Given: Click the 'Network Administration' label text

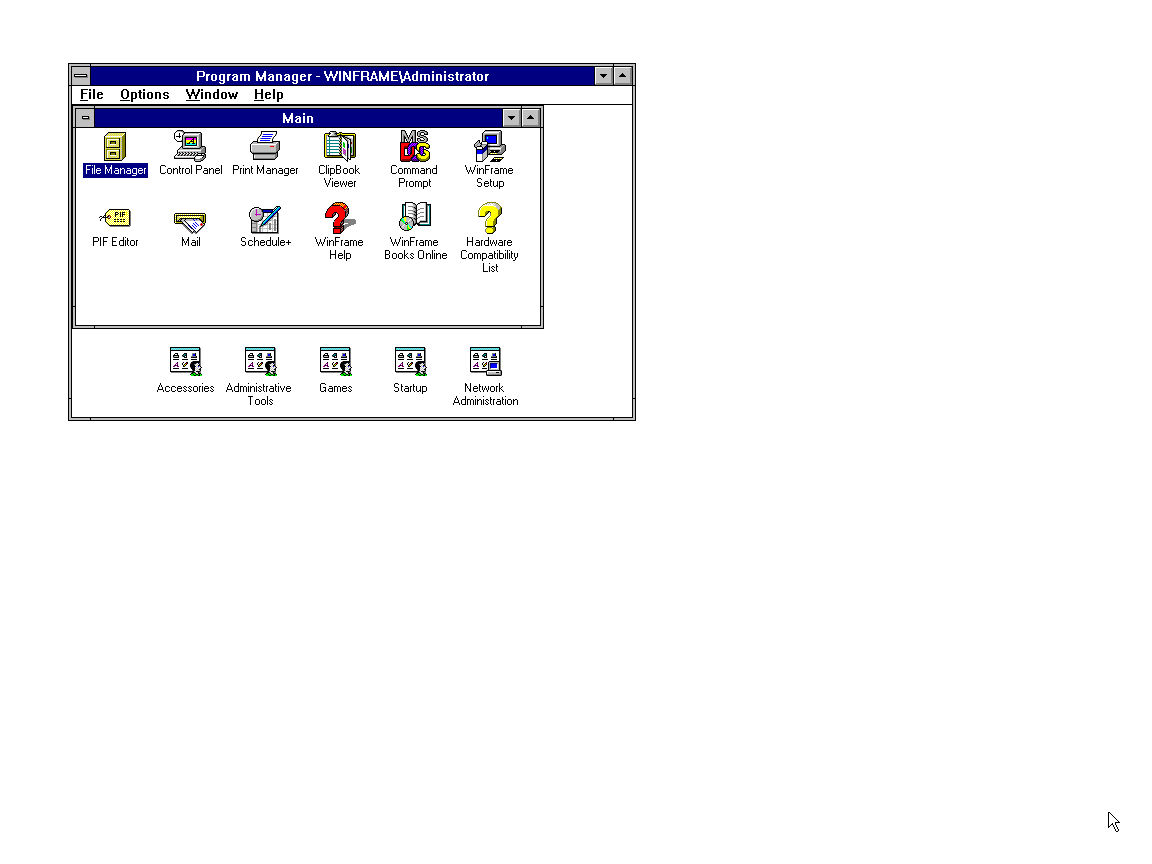Looking at the screenshot, I should point(486,395).
